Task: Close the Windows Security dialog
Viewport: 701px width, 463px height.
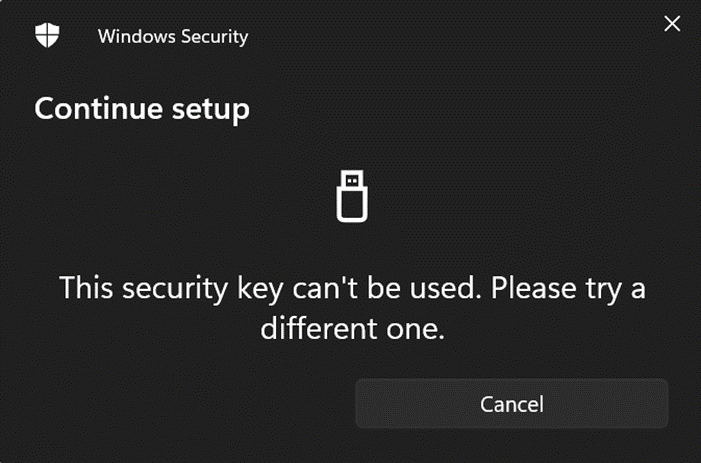Action: pos(672,23)
